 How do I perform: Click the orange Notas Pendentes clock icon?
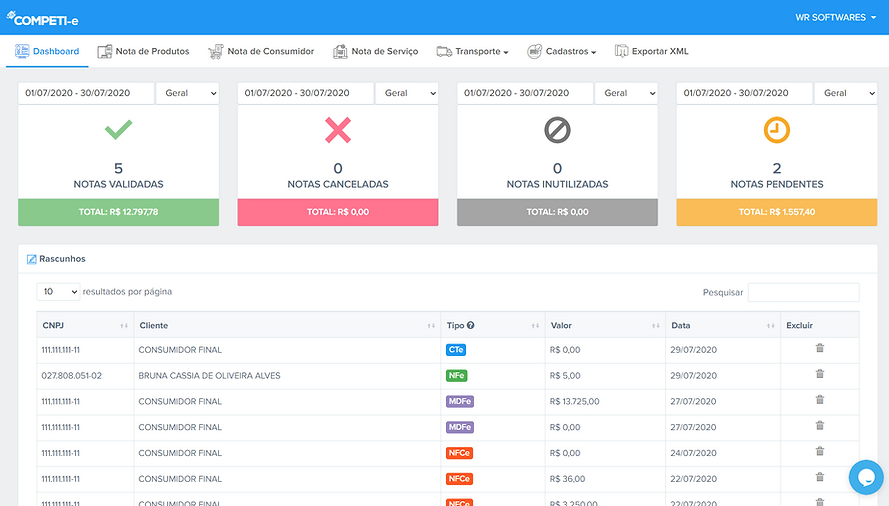pos(776,130)
